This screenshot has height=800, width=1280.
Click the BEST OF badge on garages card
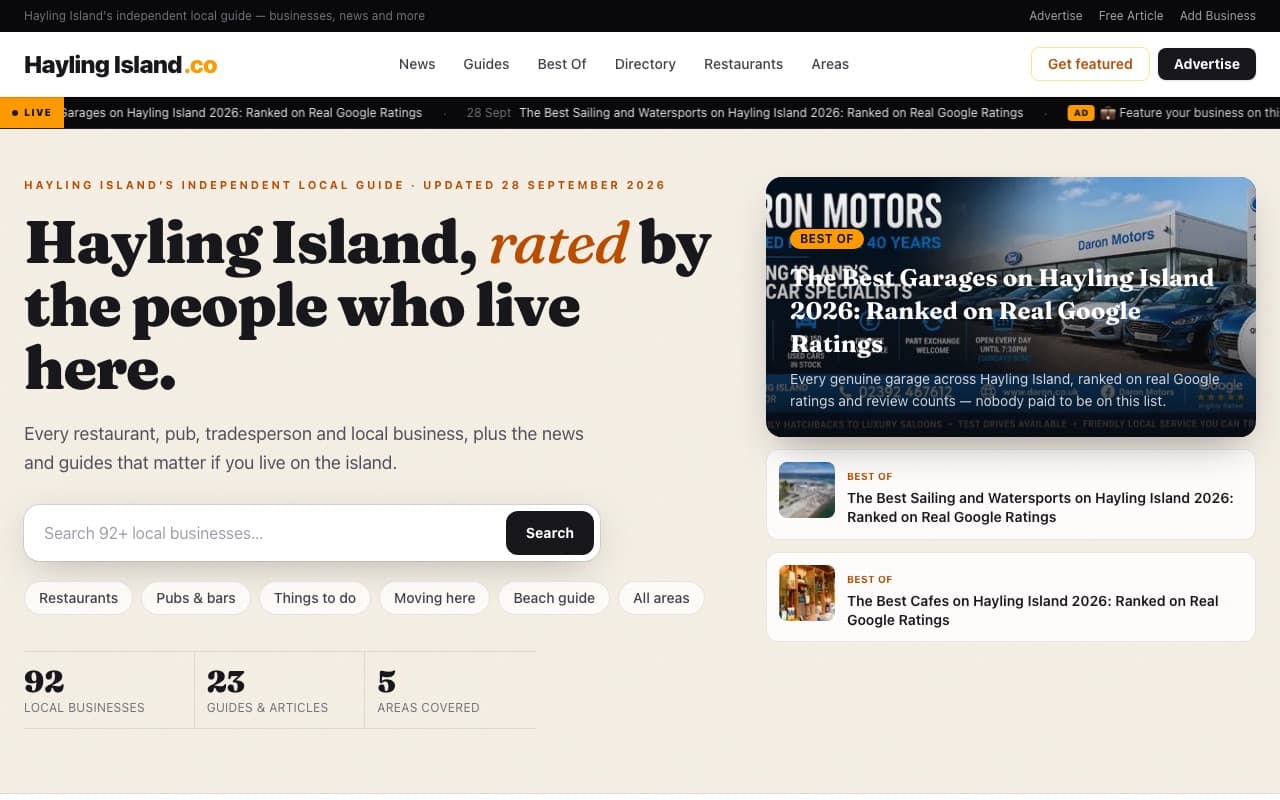pos(827,239)
